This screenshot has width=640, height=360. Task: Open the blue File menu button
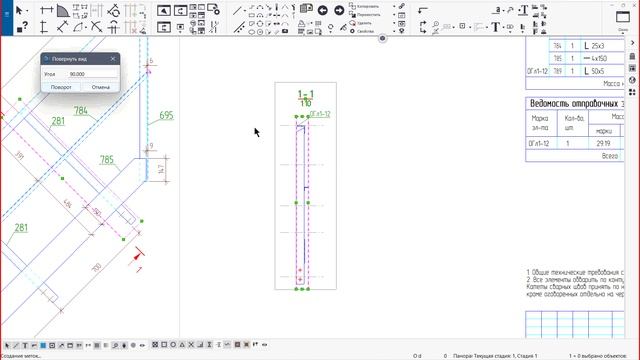point(7,14)
